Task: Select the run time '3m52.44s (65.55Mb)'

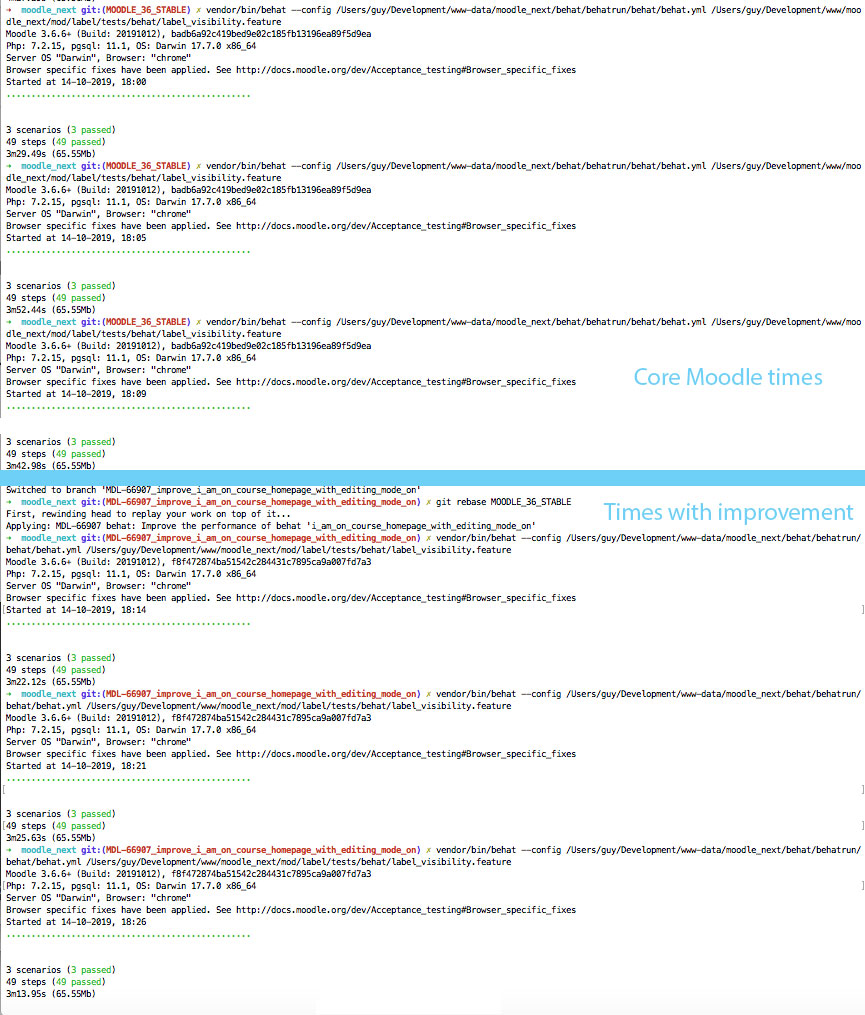Action: [51, 310]
